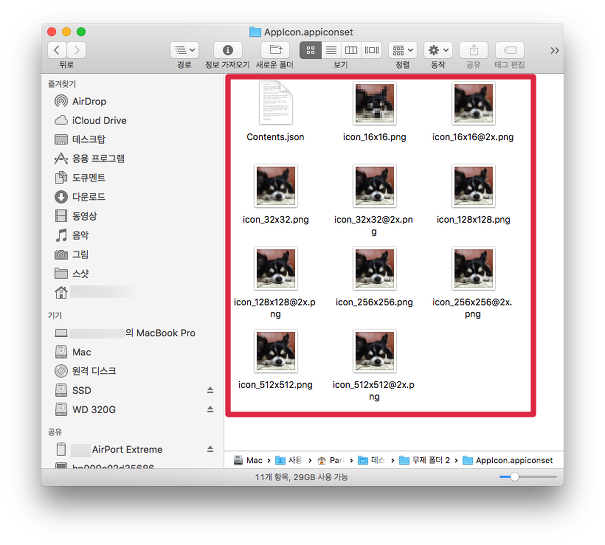Switch to column view

pyautogui.click(x=351, y=50)
